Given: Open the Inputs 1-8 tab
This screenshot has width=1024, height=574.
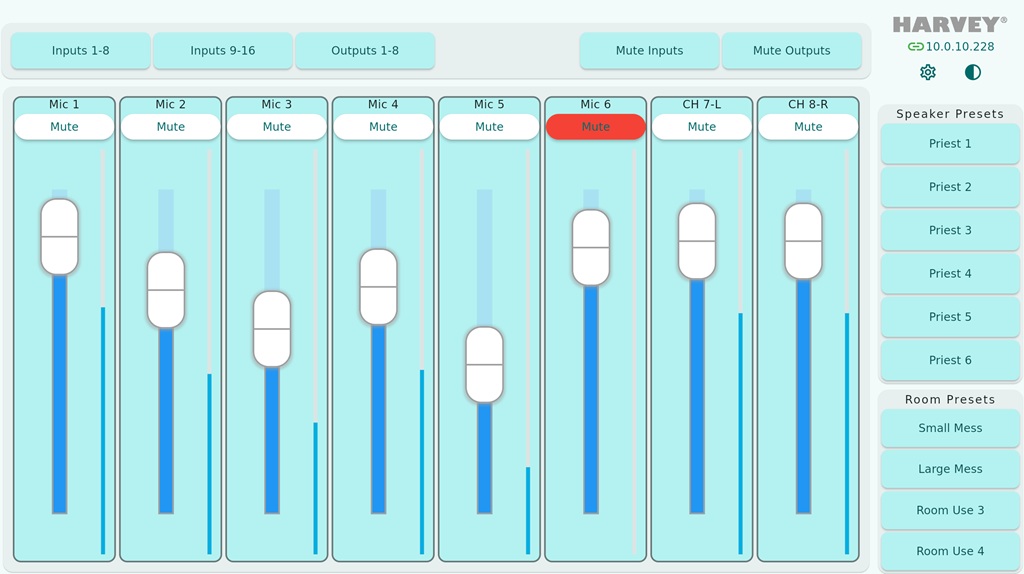Looking at the screenshot, I should click(x=80, y=50).
